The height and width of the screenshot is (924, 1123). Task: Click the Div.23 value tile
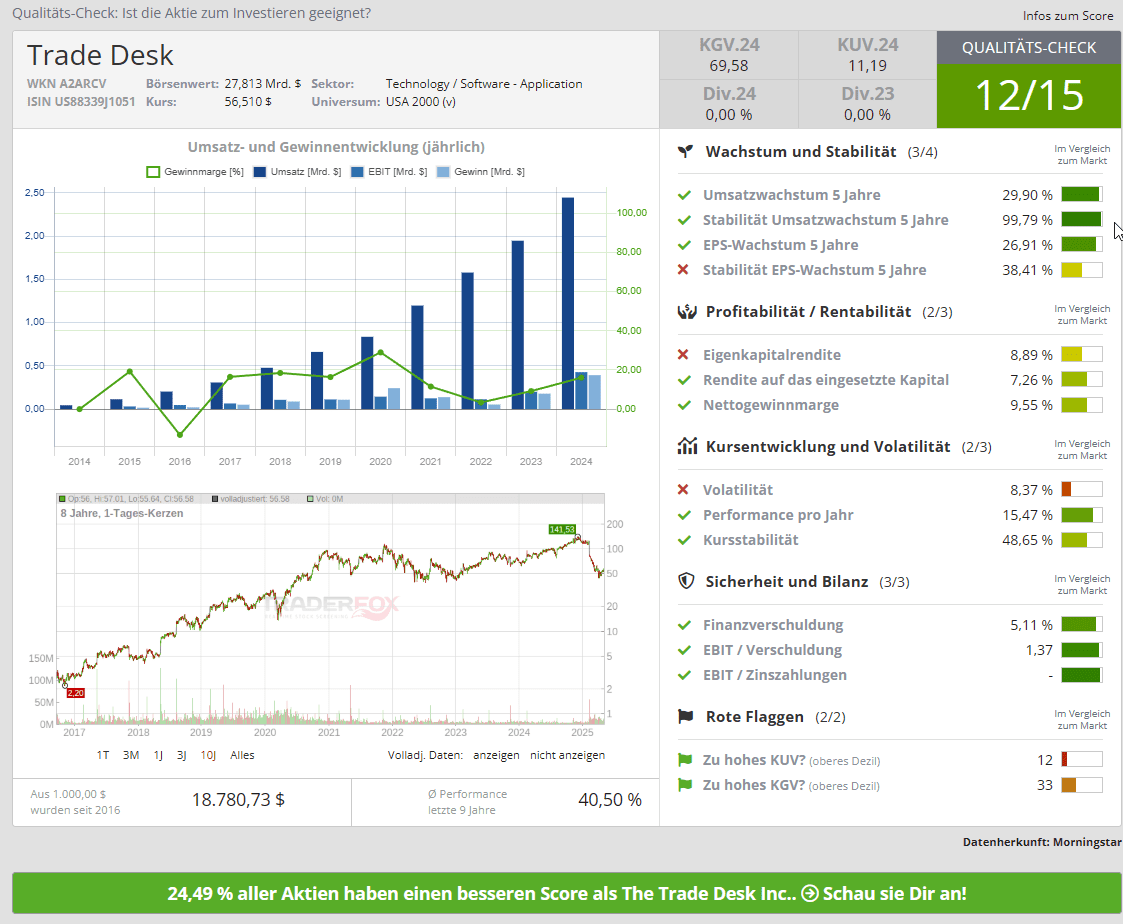867,104
